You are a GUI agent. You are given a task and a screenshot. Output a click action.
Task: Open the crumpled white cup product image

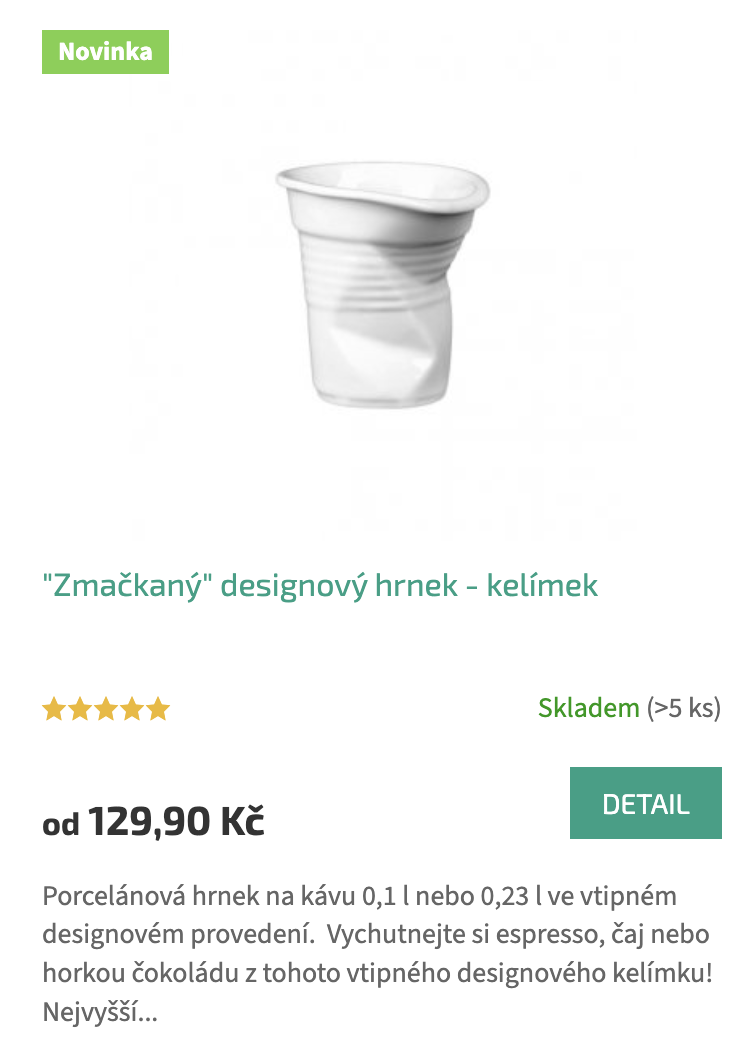coord(382,284)
